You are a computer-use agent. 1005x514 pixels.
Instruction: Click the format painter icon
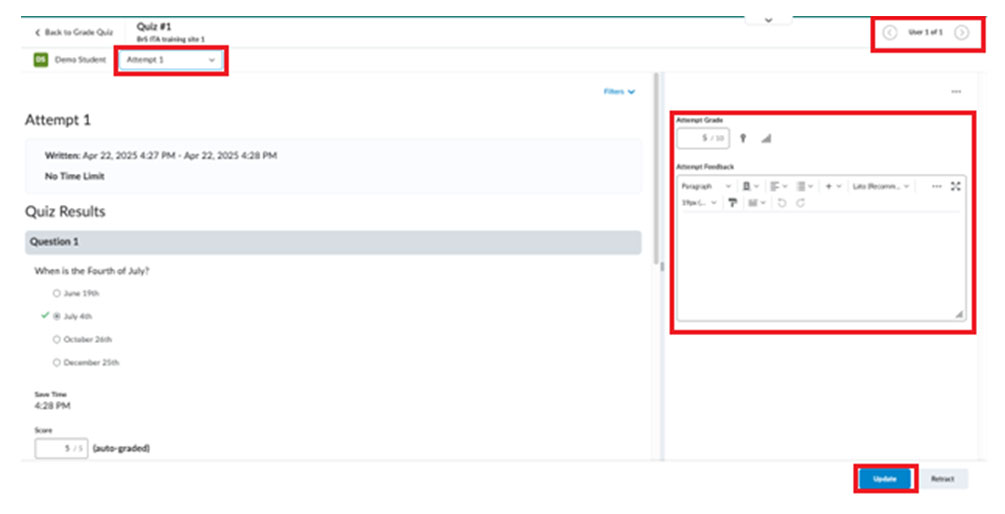(x=732, y=203)
